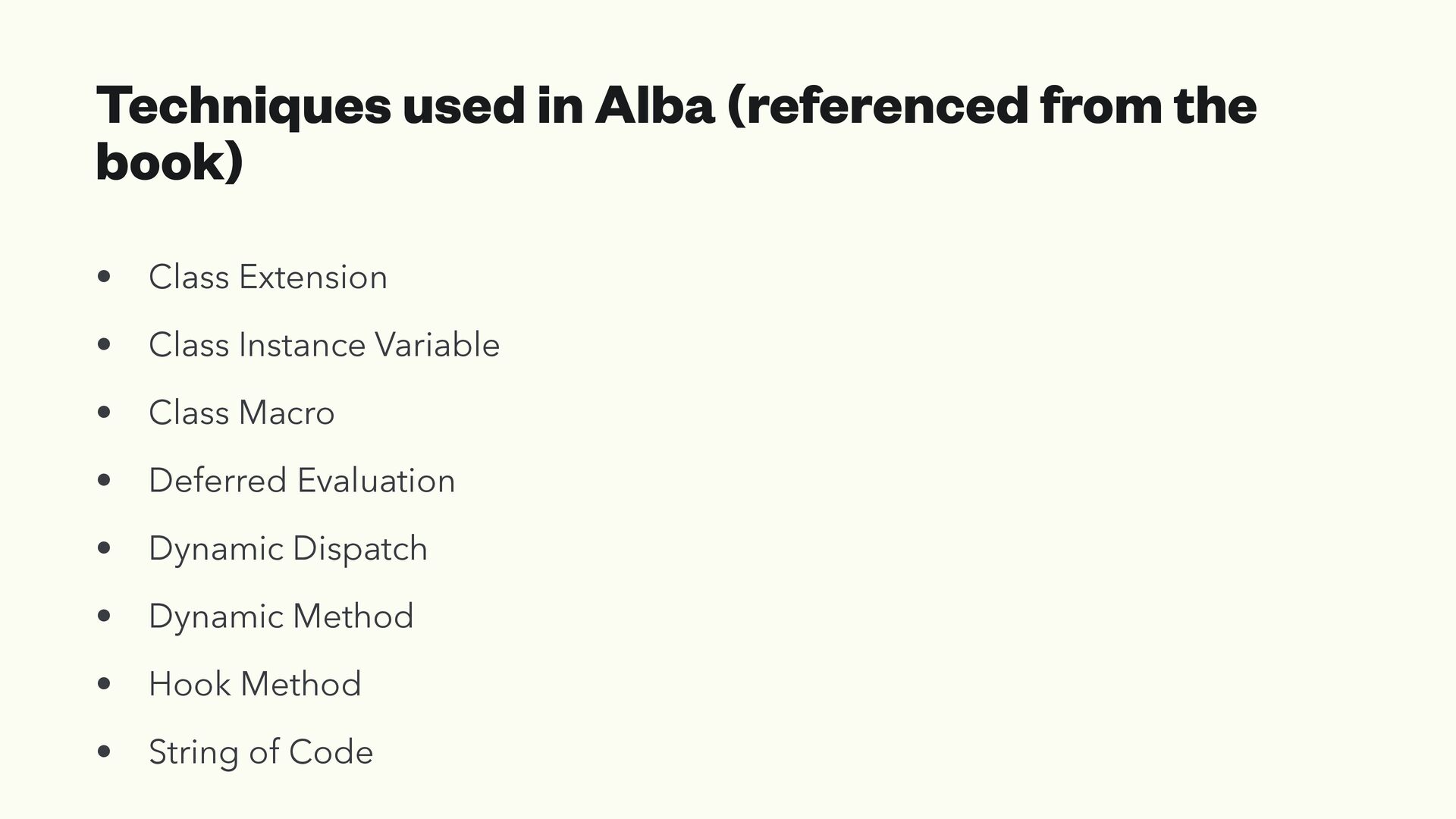The width and height of the screenshot is (1456, 819).
Task: Select the Class Extension list item
Action: coord(268,277)
